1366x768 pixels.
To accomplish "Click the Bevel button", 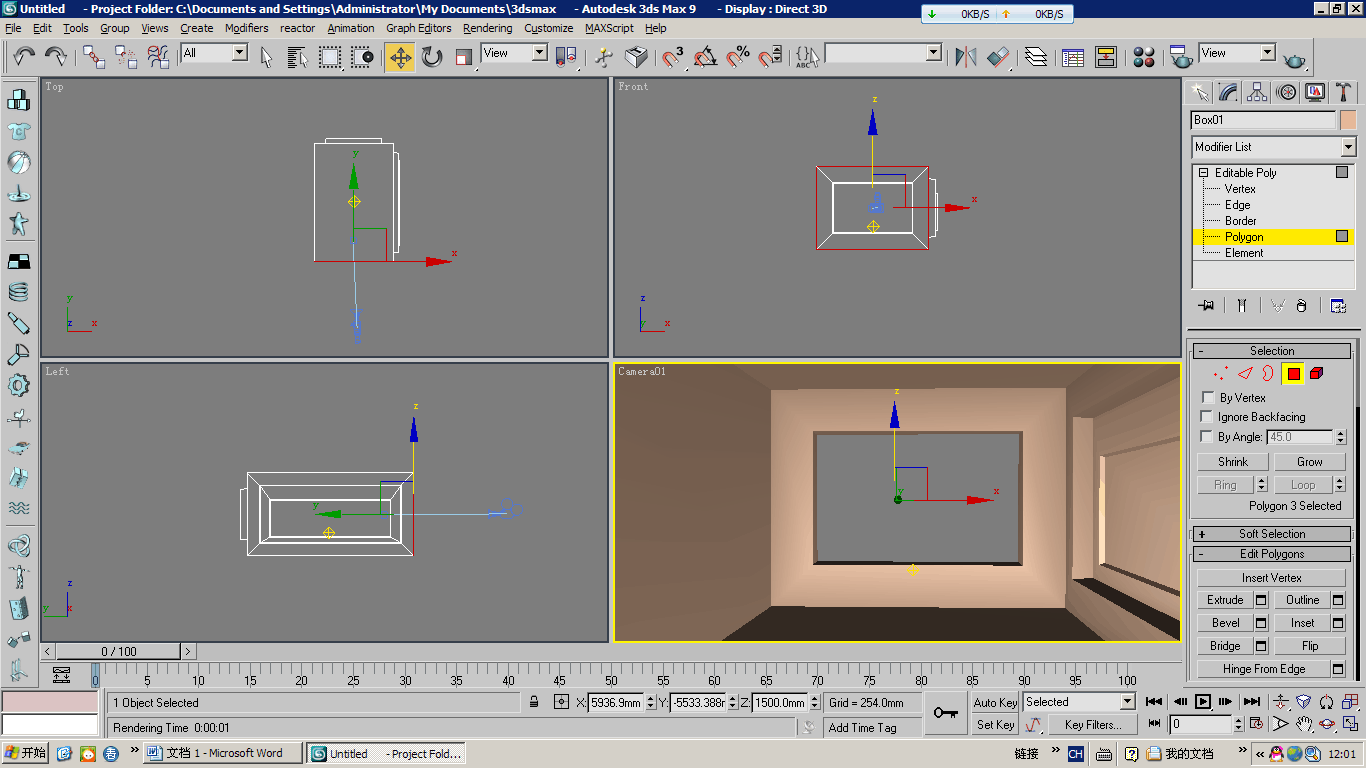I will pos(1225,623).
